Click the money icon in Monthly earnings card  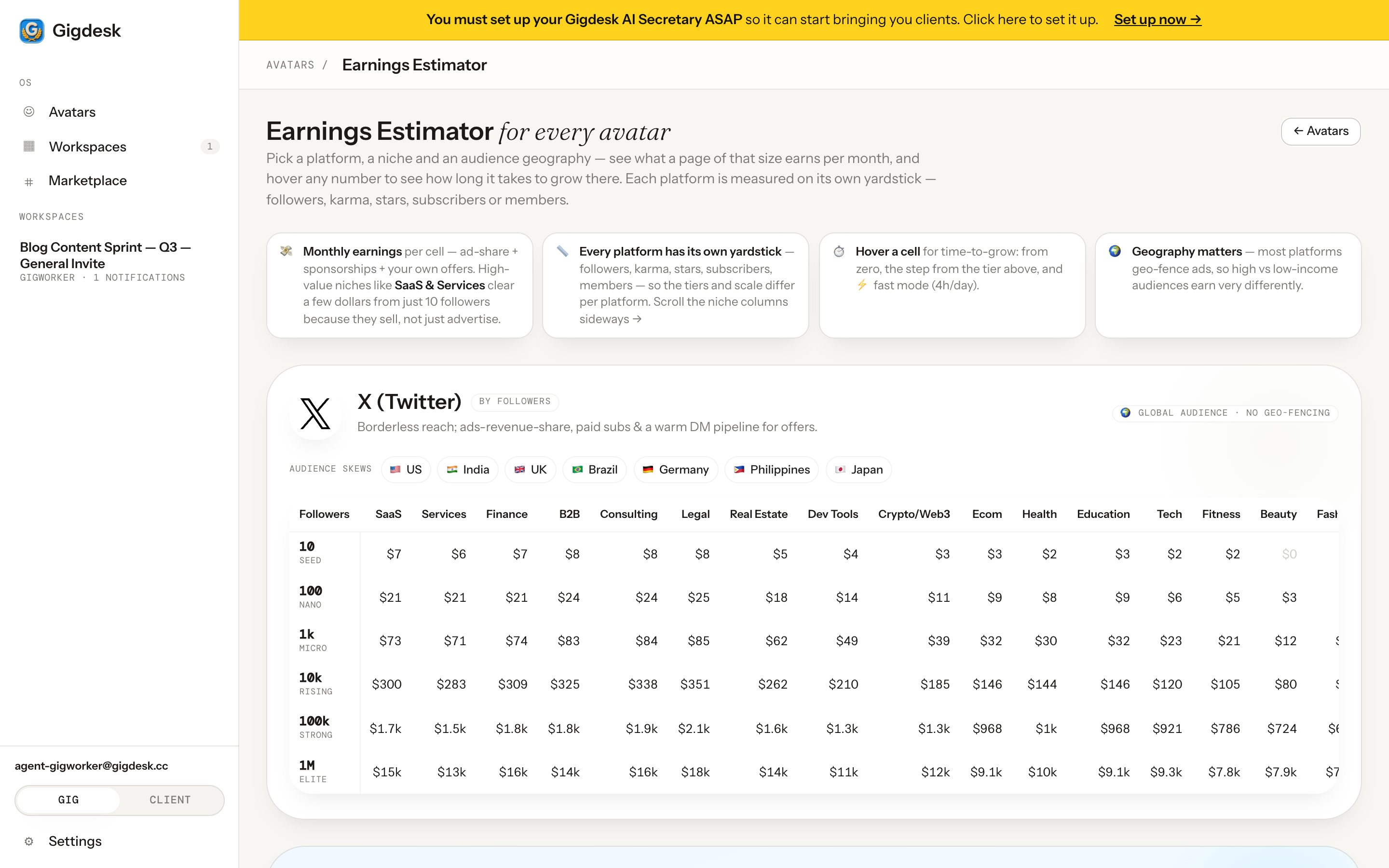tap(286, 251)
